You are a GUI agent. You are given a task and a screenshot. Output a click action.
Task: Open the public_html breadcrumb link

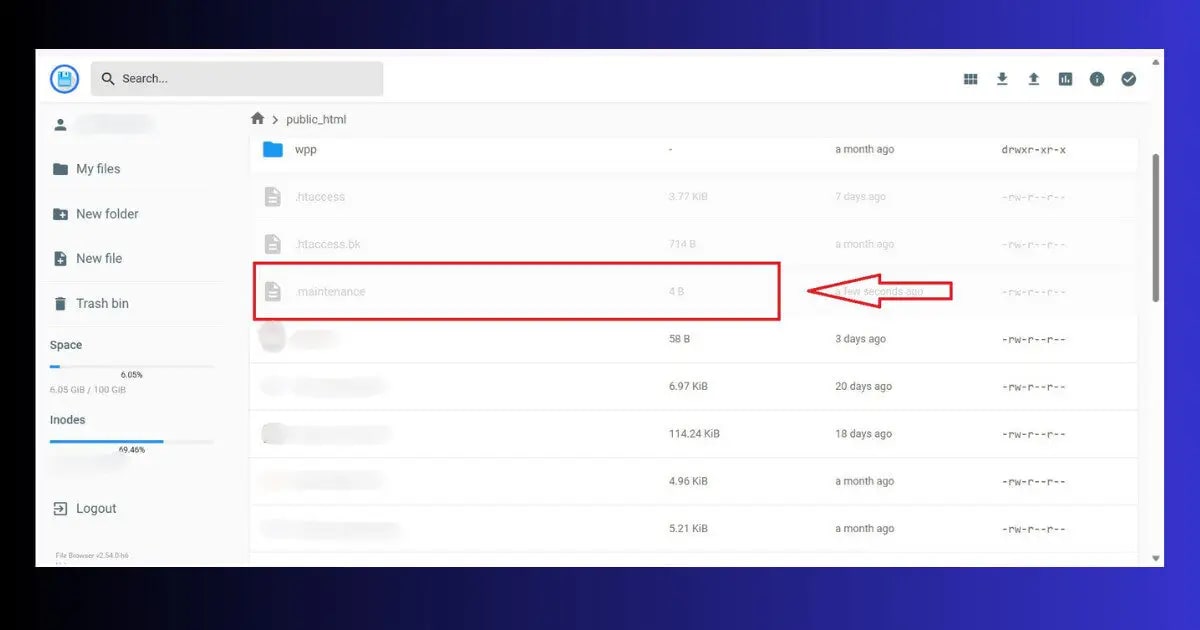point(316,118)
